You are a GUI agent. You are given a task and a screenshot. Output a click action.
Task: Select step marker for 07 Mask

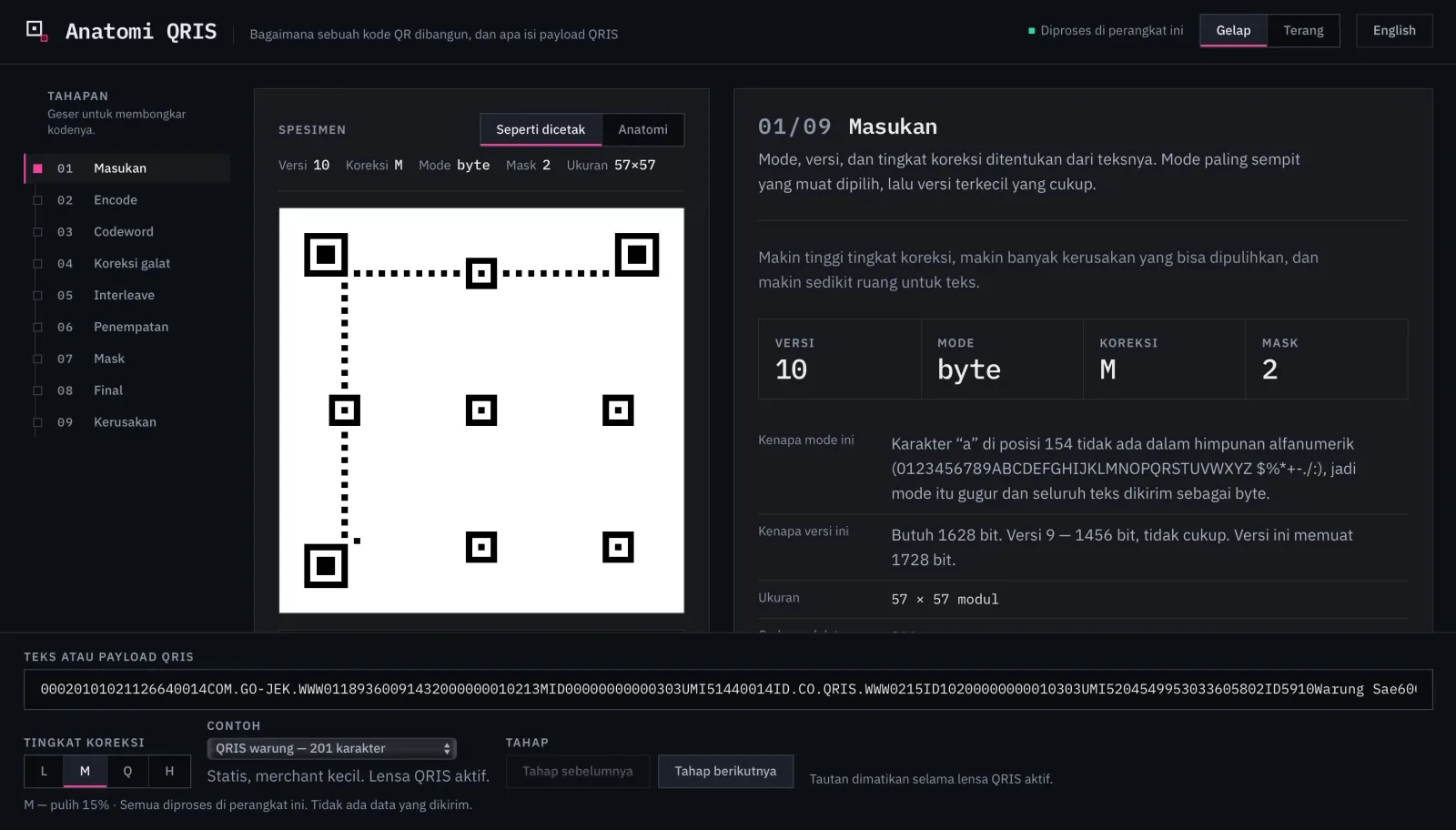(38, 359)
